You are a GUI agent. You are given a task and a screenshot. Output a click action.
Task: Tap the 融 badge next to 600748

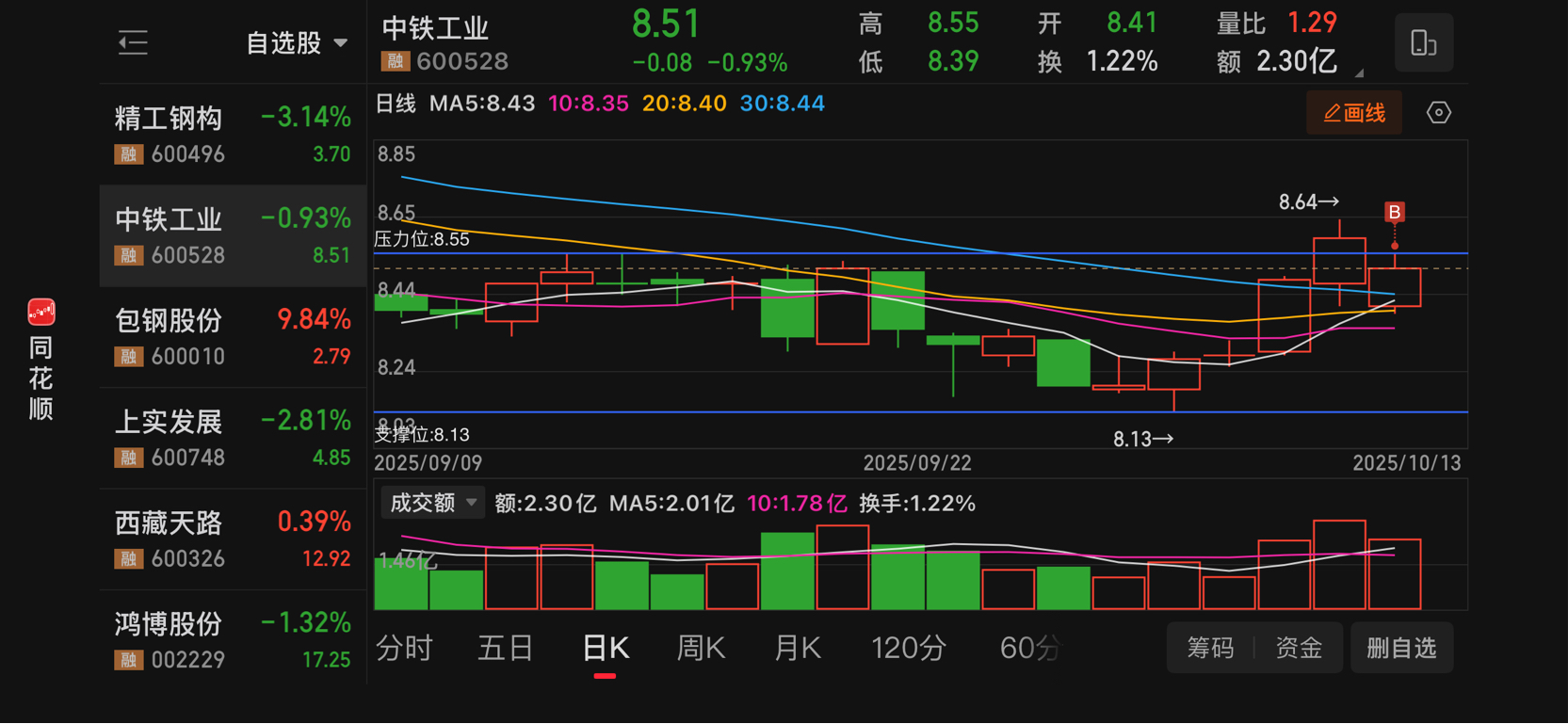(129, 459)
